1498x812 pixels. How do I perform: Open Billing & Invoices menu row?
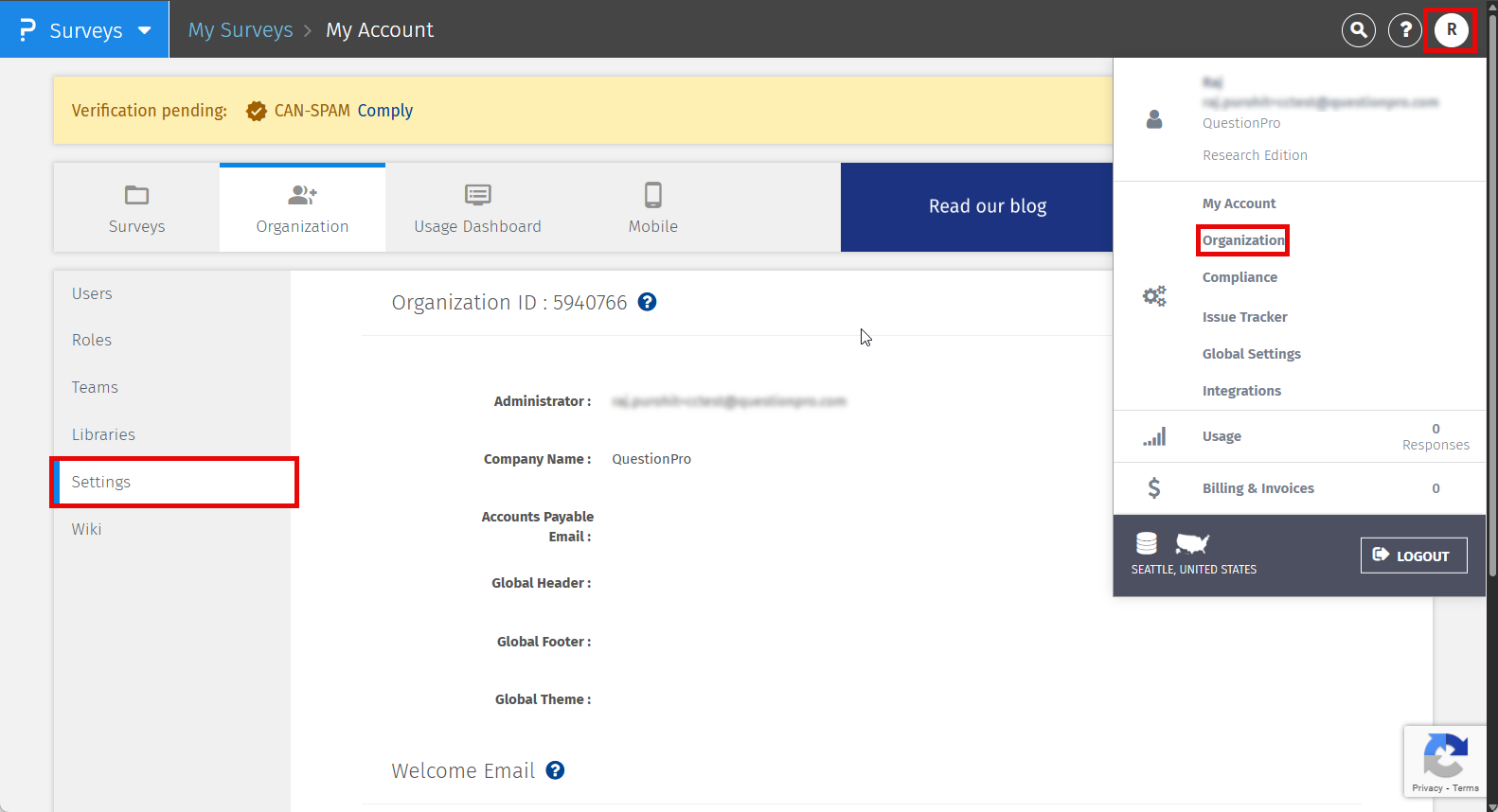[1257, 488]
